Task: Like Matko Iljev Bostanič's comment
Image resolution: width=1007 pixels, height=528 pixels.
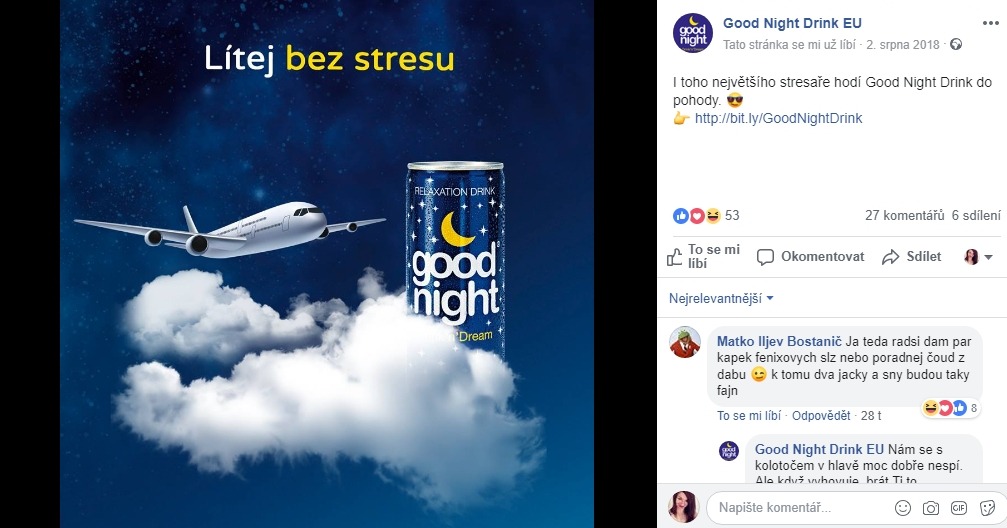Action: (749, 416)
